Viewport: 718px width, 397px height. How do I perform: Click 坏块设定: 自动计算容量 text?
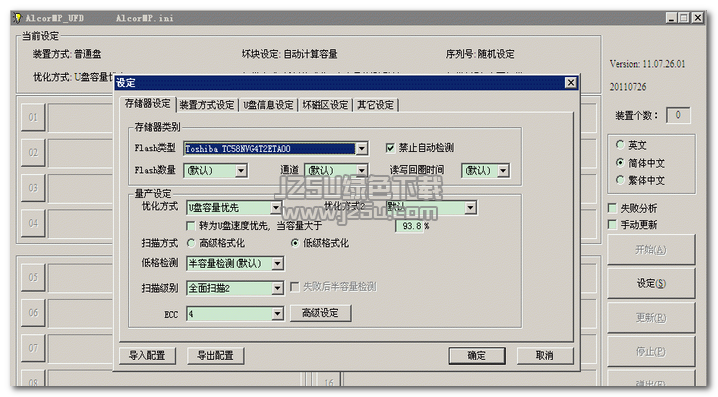289,54
